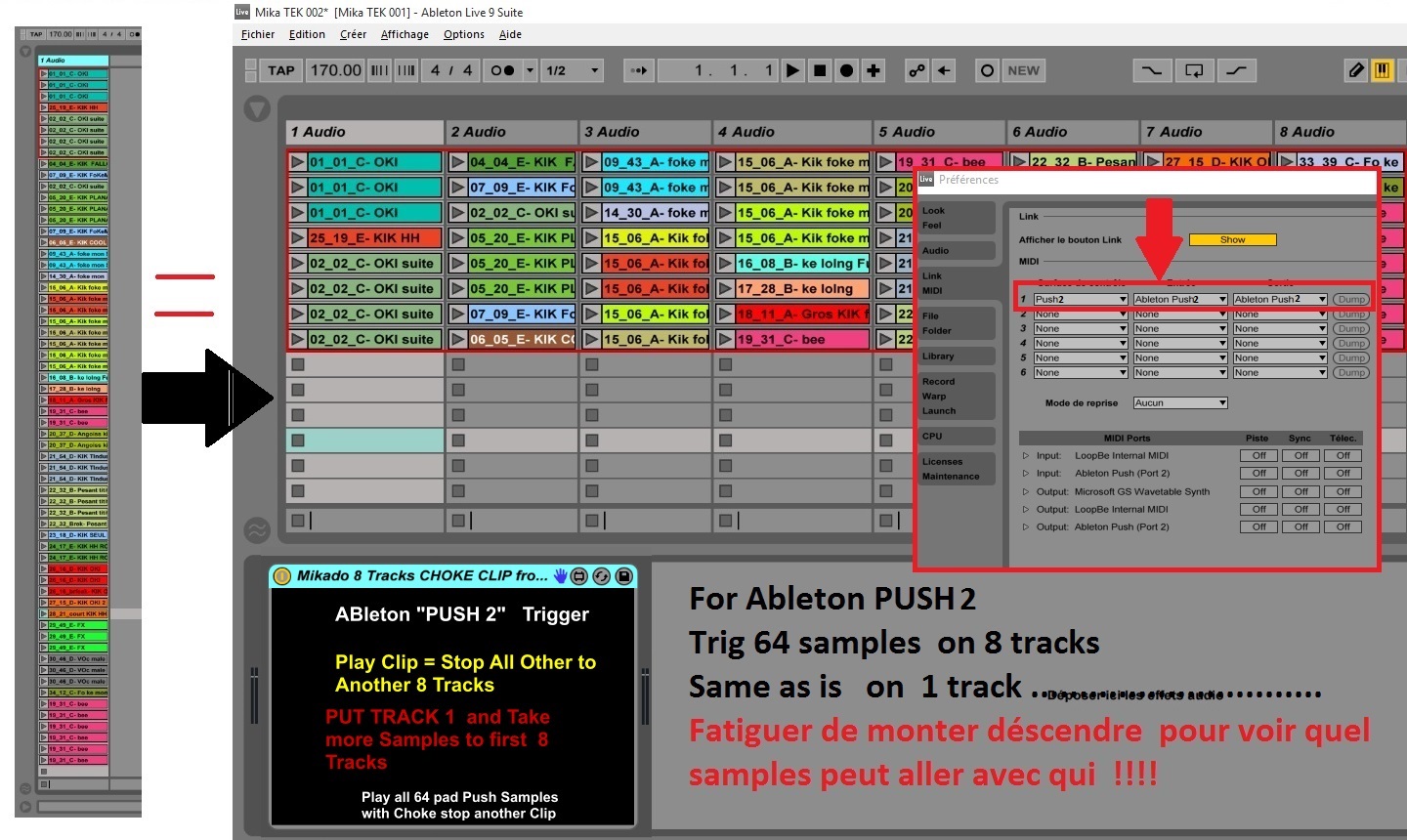1407x840 pixels.
Task: Click the TAP tempo button
Action: [x=280, y=70]
